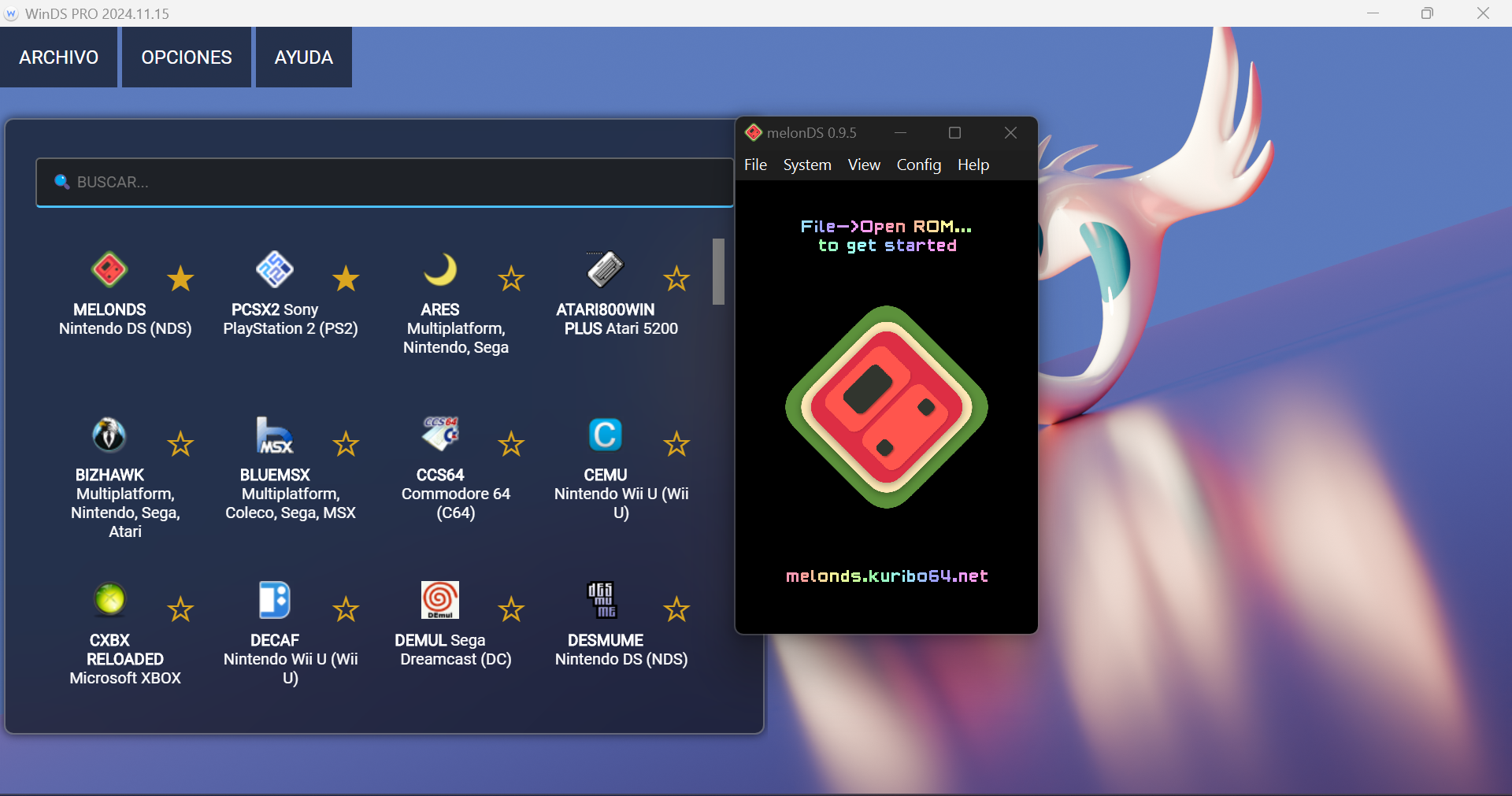Image resolution: width=1512 pixels, height=796 pixels.
Task: Mark DECAF as favorite with its star
Action: tap(346, 609)
